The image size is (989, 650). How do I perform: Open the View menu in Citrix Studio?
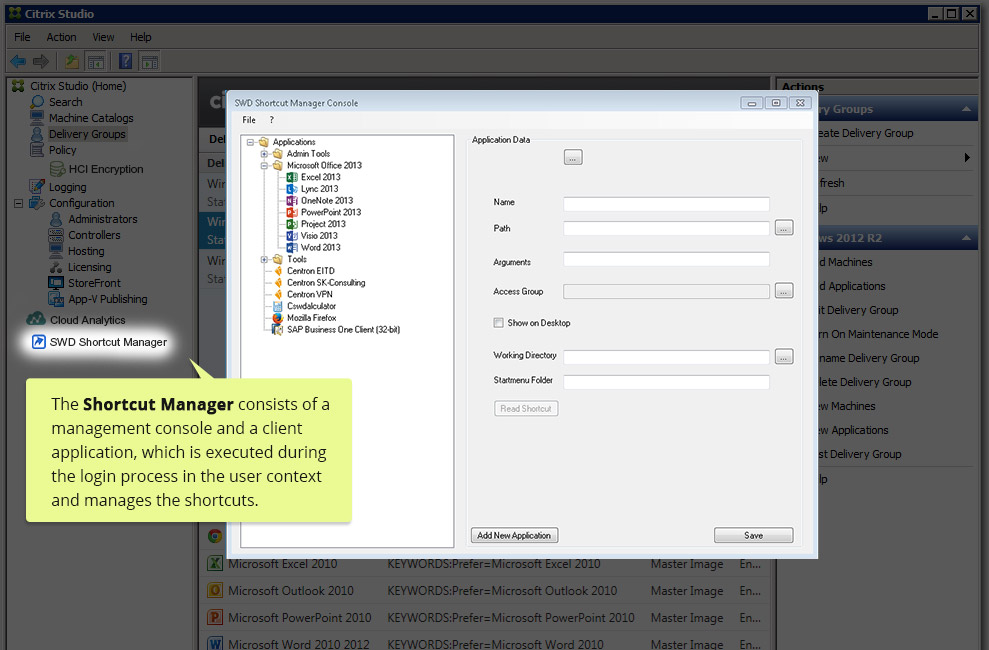click(103, 37)
